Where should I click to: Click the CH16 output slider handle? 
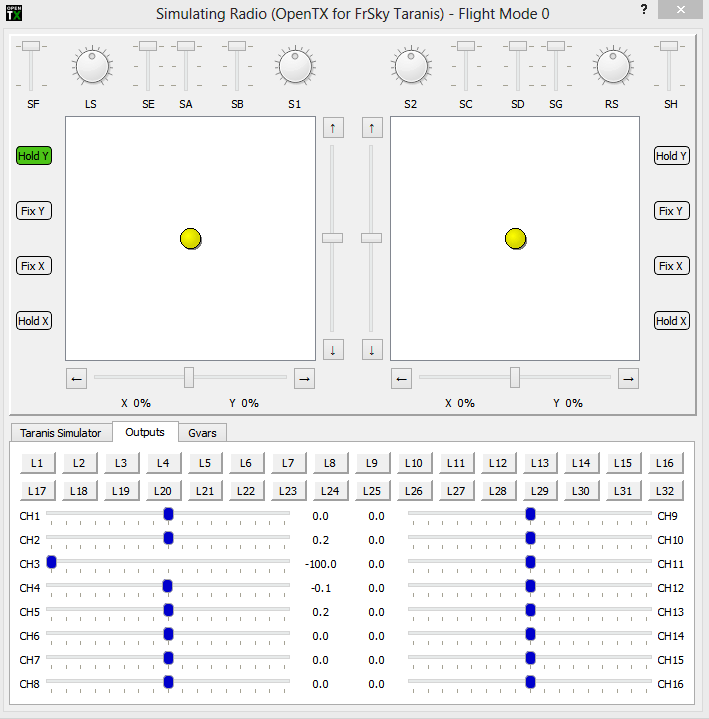point(531,682)
